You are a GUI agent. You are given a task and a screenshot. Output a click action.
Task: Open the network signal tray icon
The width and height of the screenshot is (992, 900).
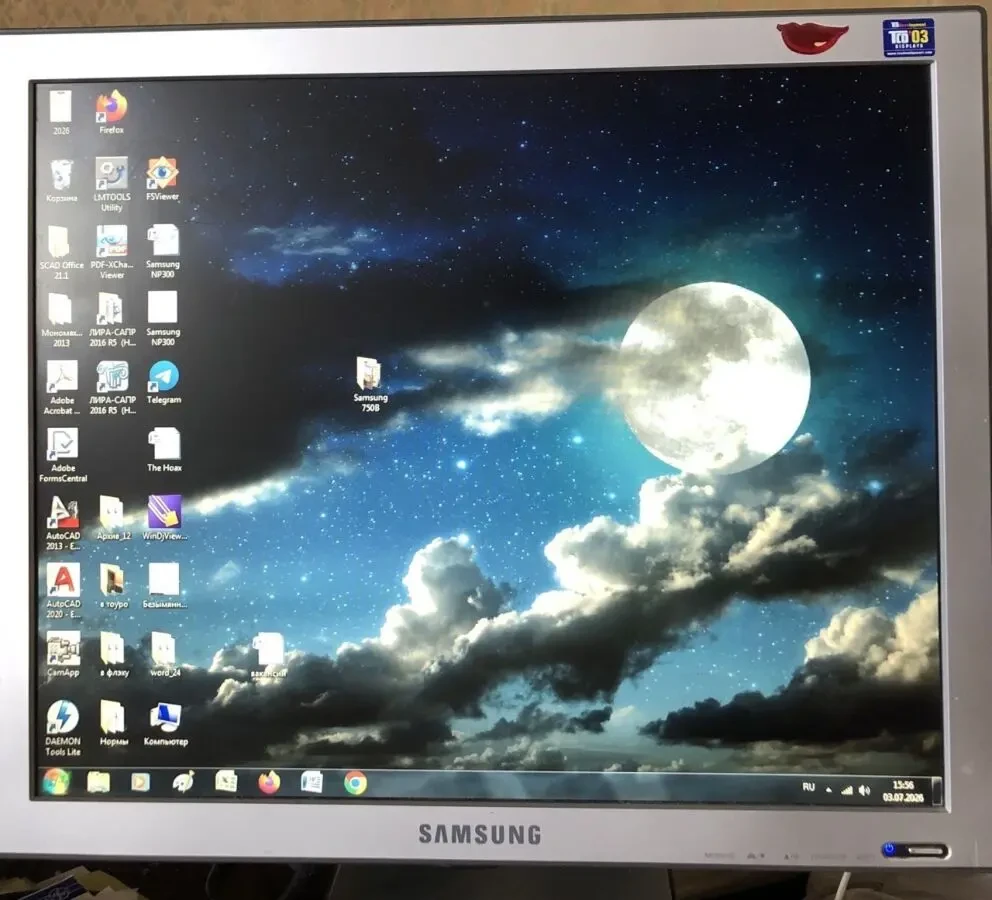(x=846, y=790)
